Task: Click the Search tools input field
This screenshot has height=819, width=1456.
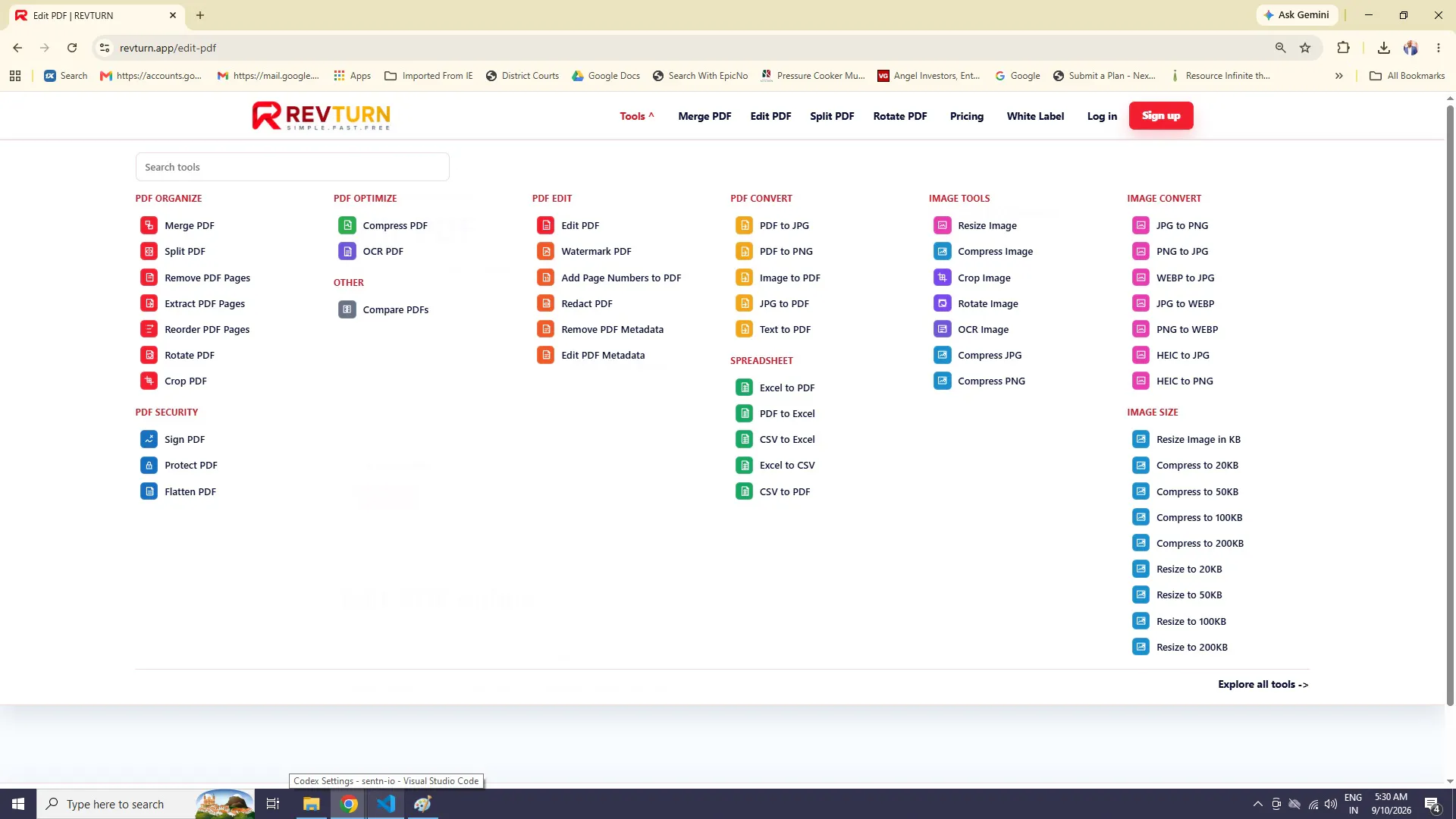Action: click(x=292, y=167)
